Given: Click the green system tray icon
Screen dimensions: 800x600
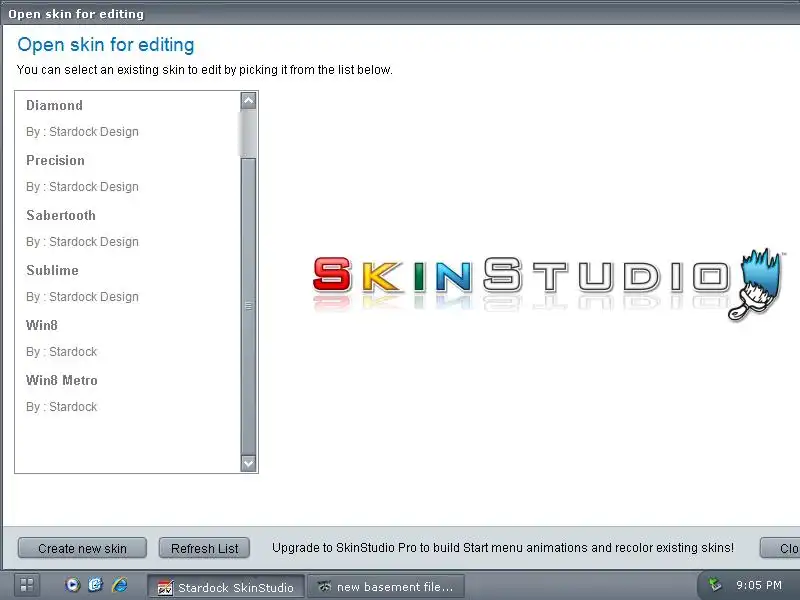Looking at the screenshot, I should (x=715, y=584).
